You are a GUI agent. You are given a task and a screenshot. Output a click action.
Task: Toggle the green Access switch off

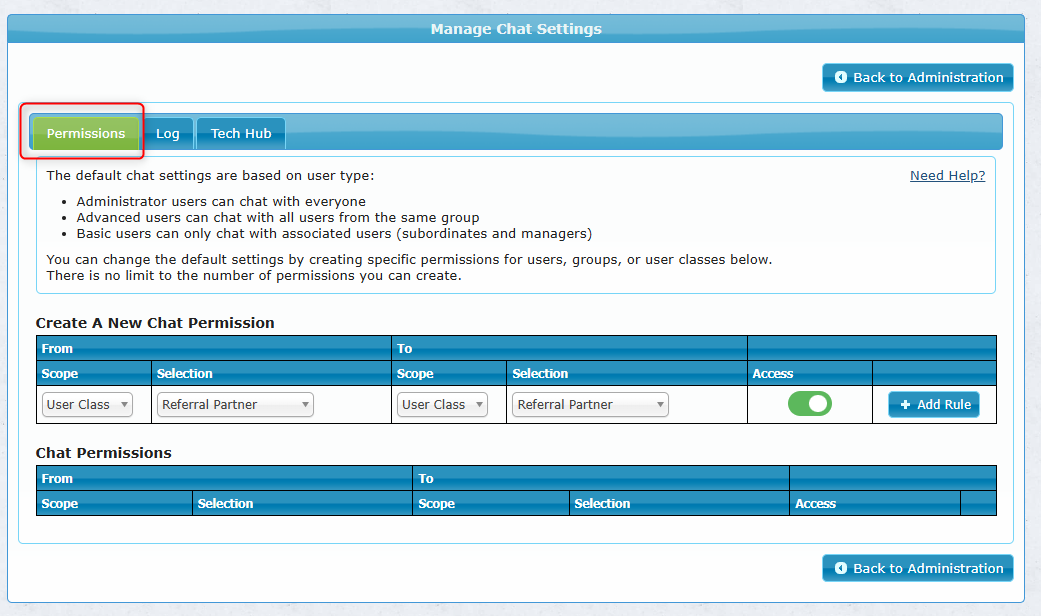click(809, 404)
